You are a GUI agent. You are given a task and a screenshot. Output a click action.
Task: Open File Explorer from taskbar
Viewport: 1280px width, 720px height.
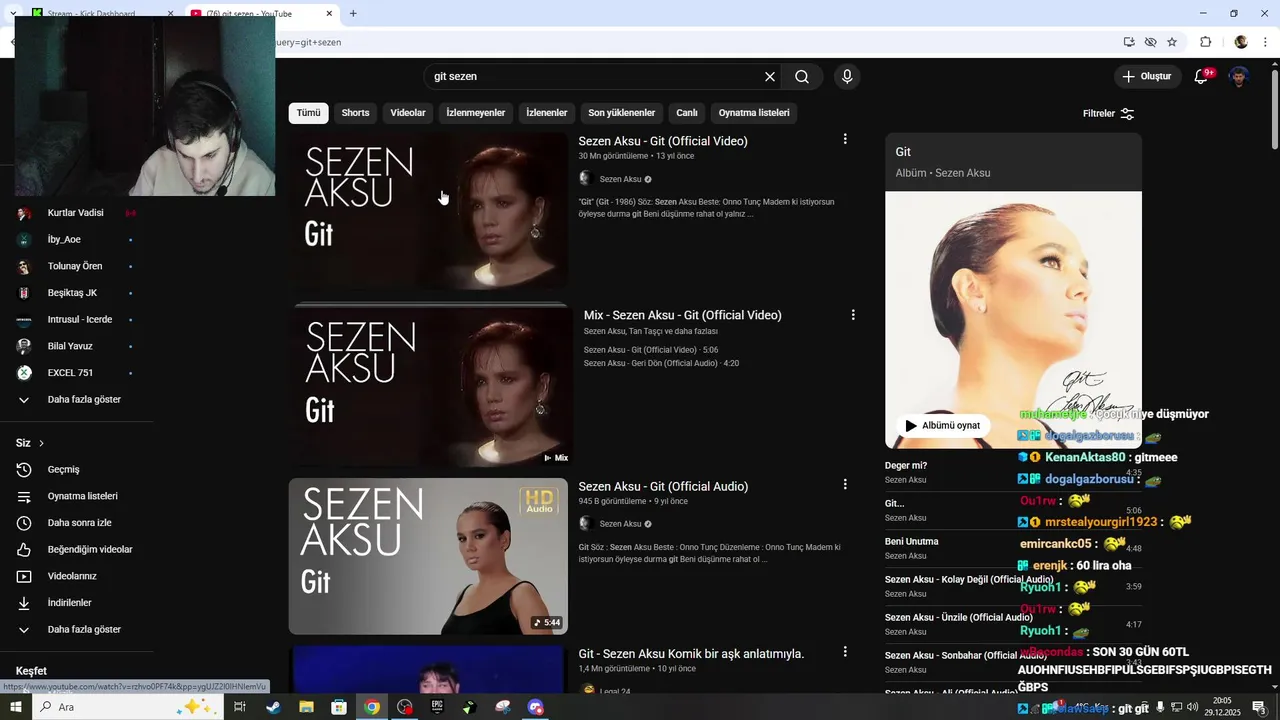306,707
